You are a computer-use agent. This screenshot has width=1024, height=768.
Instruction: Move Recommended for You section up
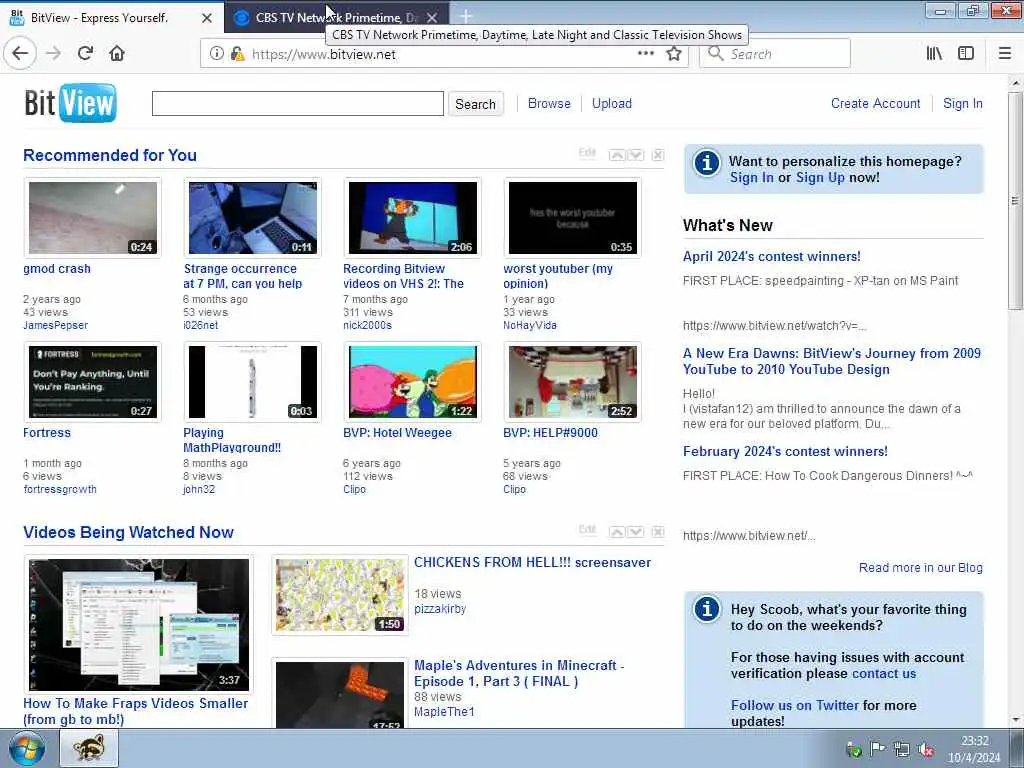617,155
